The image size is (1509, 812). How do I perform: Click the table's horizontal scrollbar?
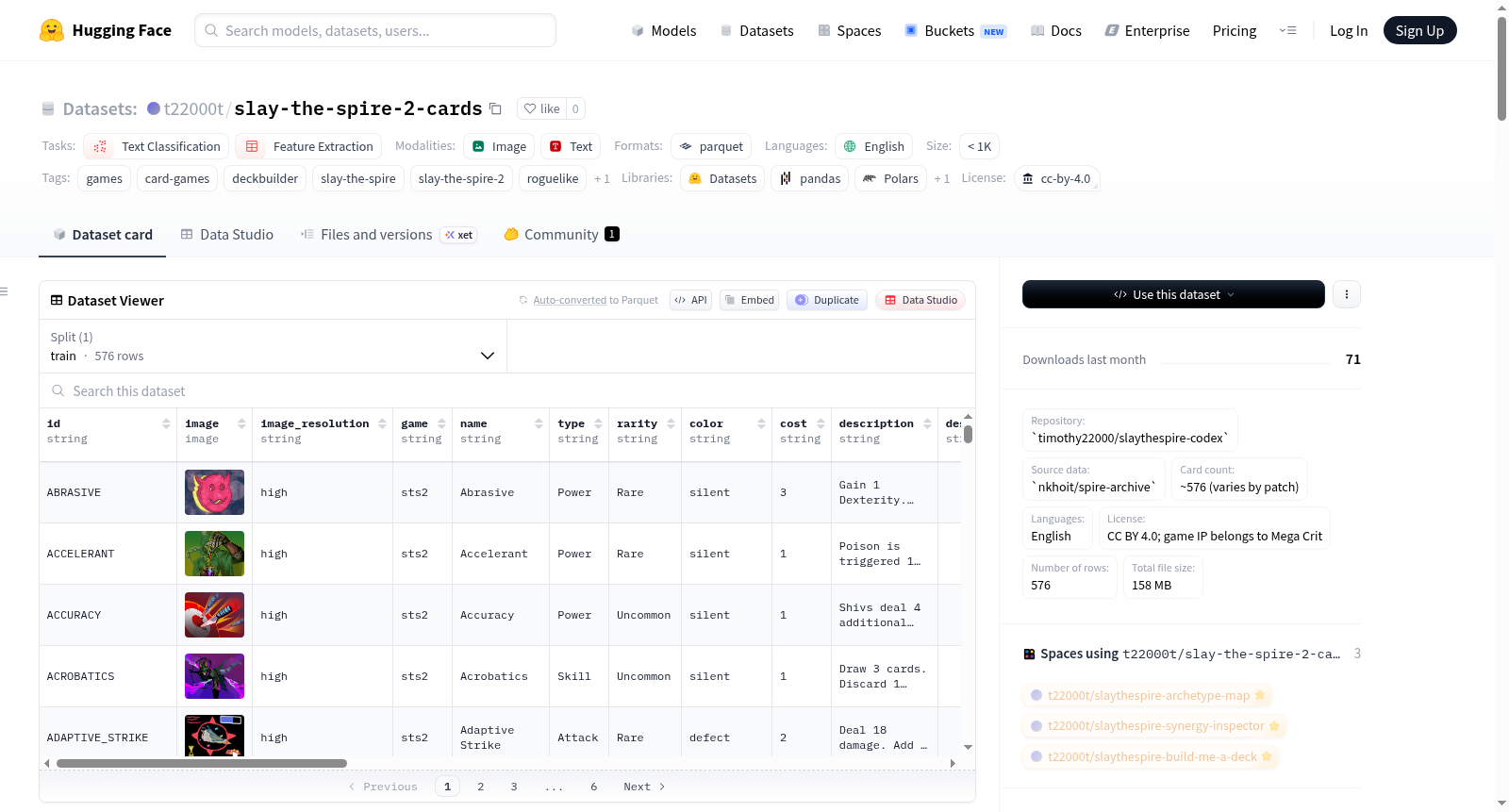pos(202,763)
